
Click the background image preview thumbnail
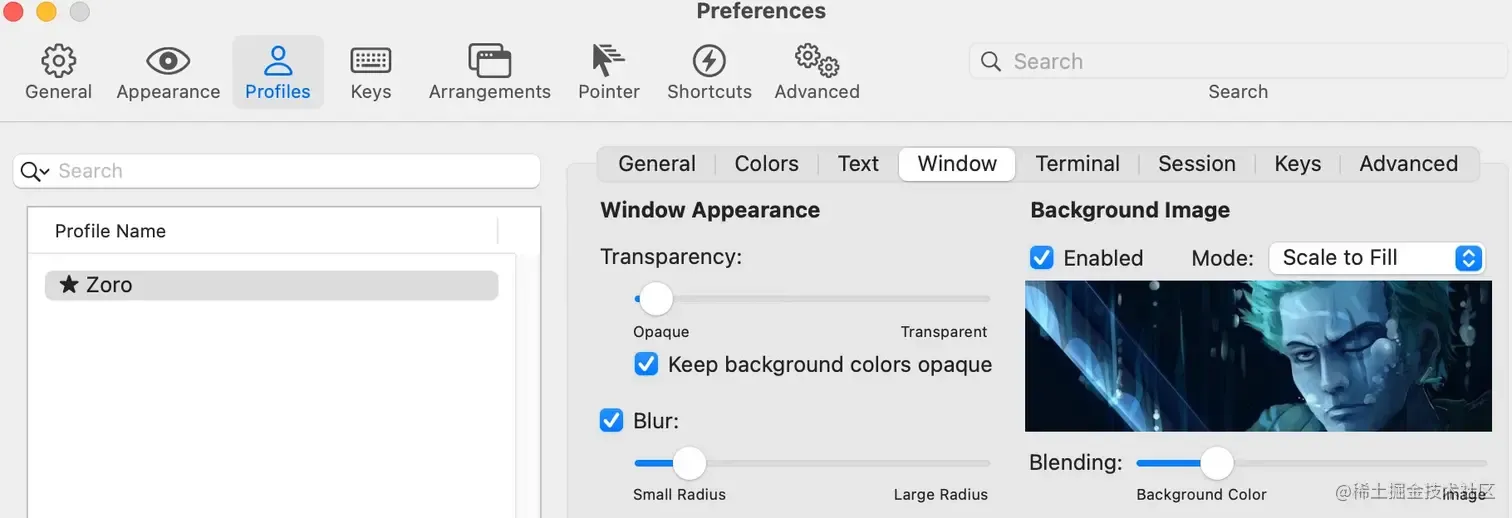tap(1257, 356)
